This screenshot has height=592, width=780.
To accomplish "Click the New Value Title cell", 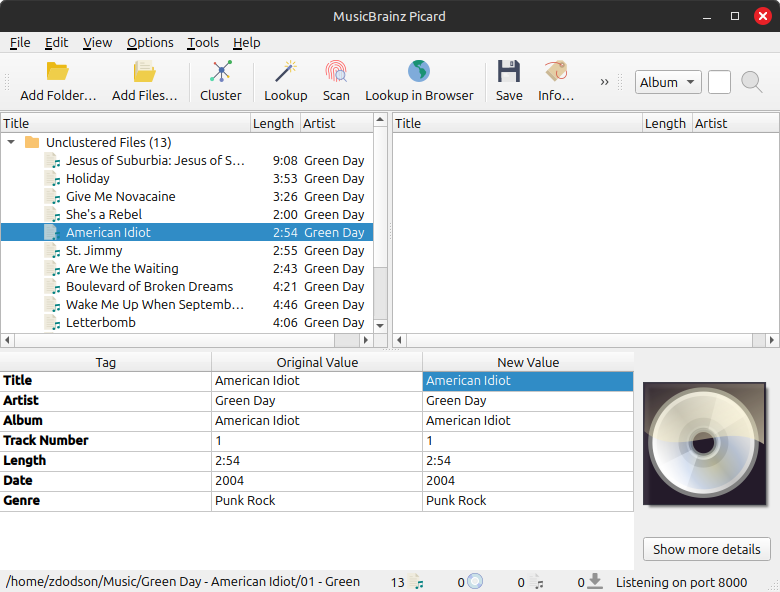I will click(528, 381).
